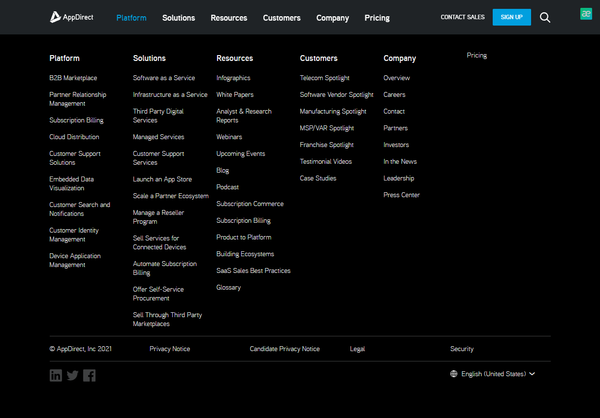The width and height of the screenshot is (600, 418).
Task: Open AppDirect Facebook icon
Action: [89, 375]
